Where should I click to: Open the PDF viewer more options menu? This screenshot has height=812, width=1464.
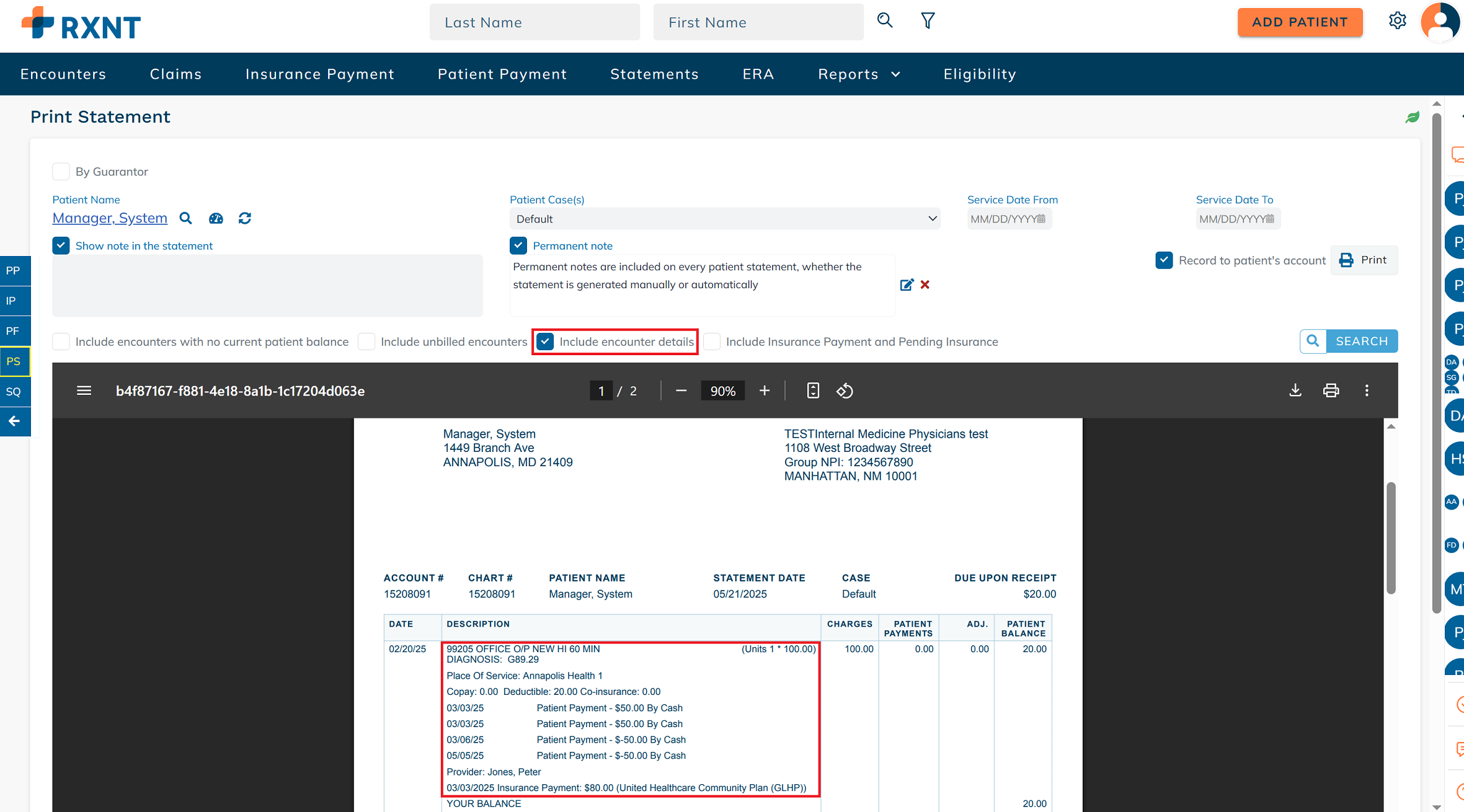click(x=1367, y=391)
